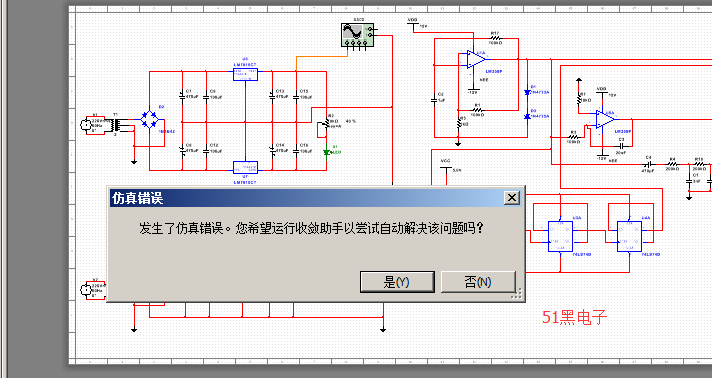712x378 pixels.
Task: Select the left 74LS74D flip-flop block
Action: pos(560,236)
